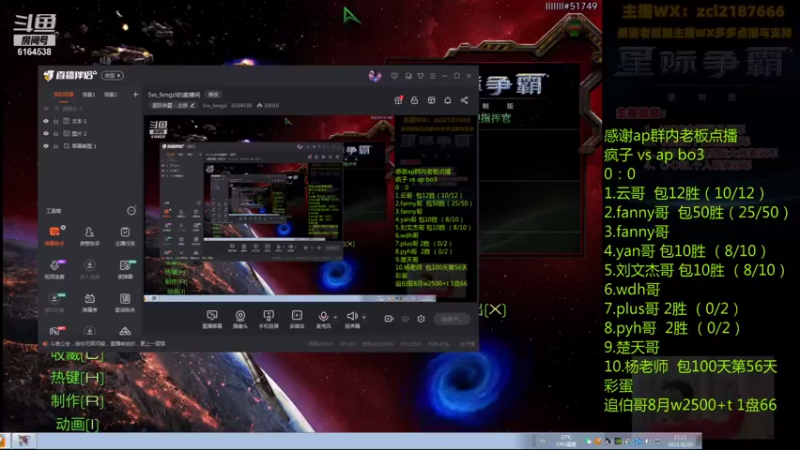Select the 文本 1 source row
Image resolution: width=800 pixels, height=450 pixels.
coord(90,121)
